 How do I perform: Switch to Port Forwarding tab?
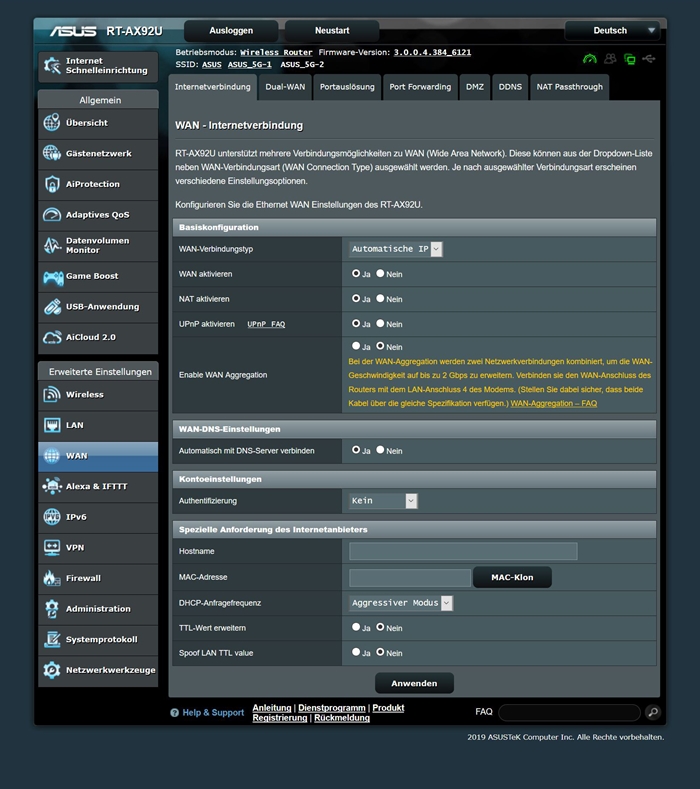(420, 87)
